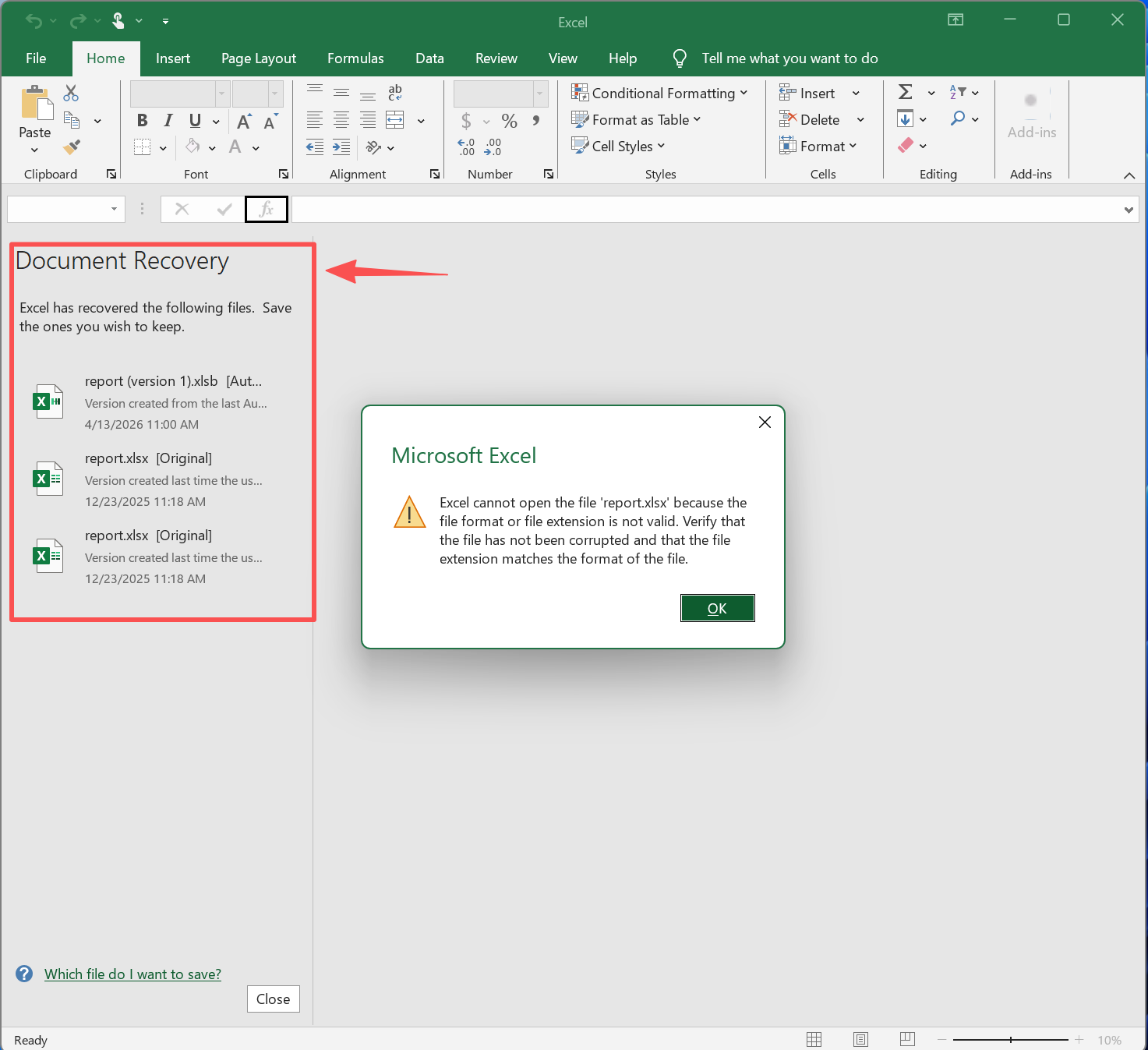Click the Orientation text angle icon

pos(373,147)
